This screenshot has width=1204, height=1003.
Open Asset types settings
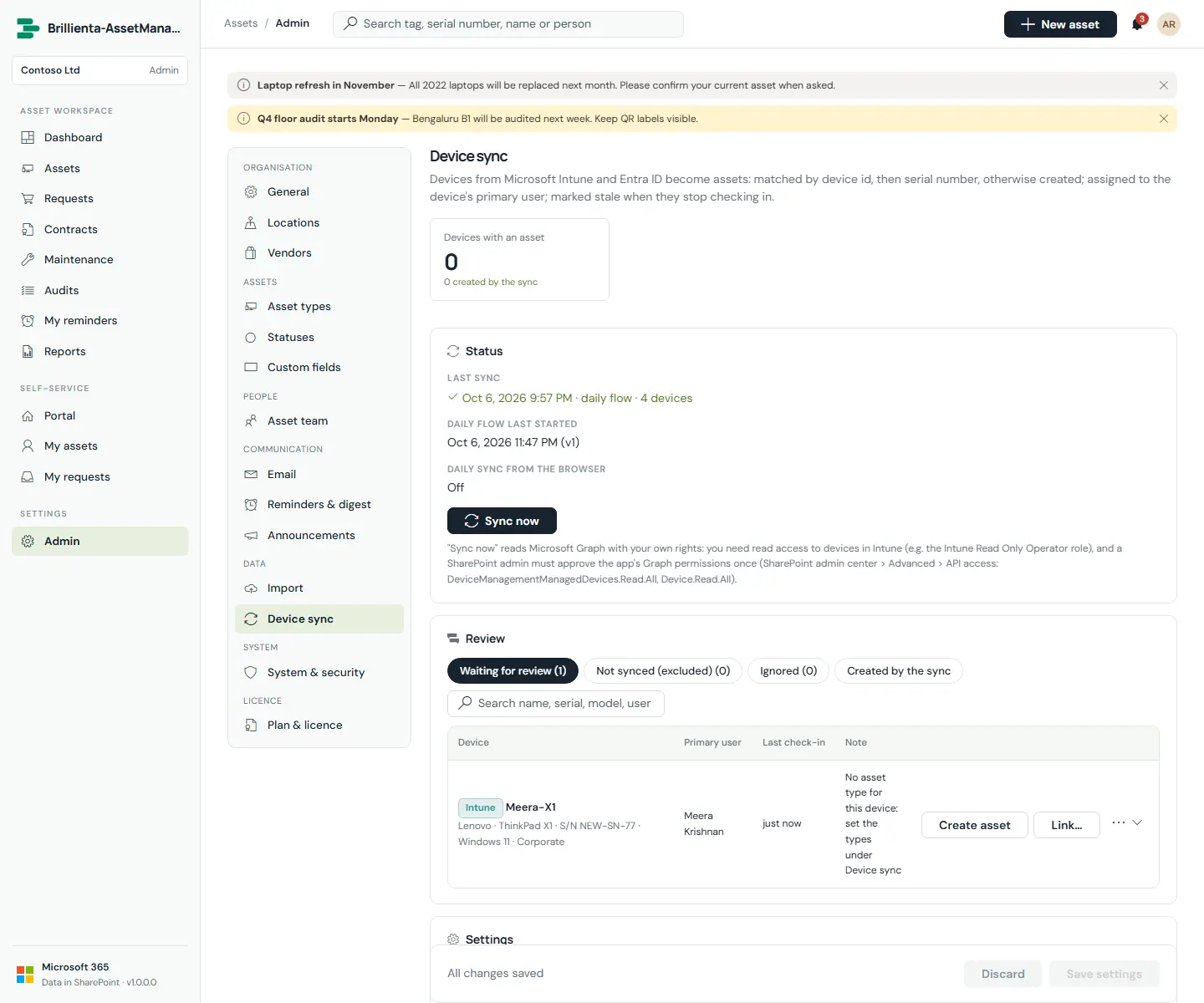[319, 306]
